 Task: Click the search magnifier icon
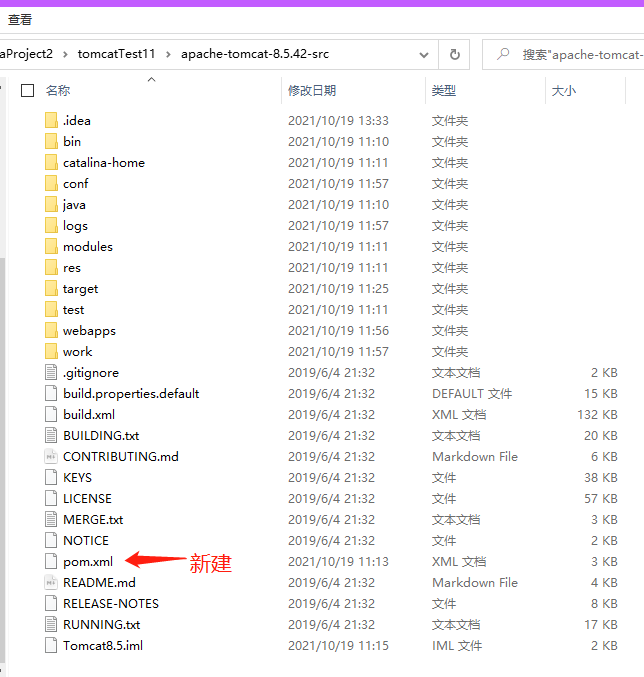503,54
